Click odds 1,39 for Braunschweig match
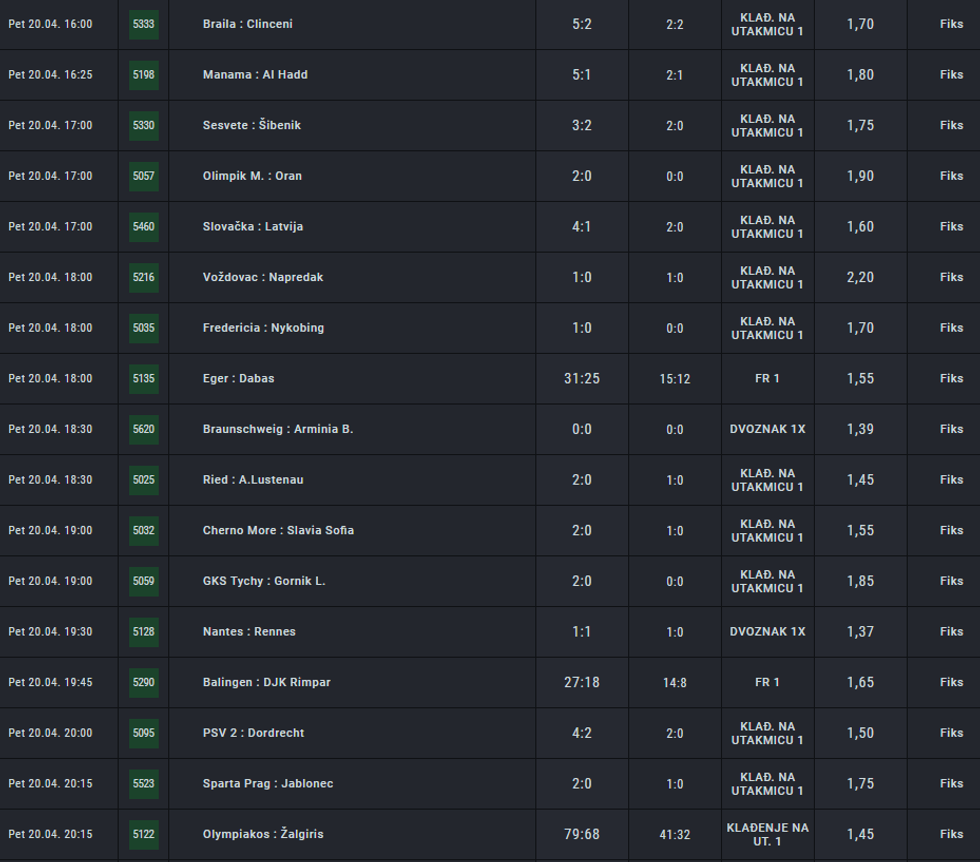 click(x=860, y=429)
